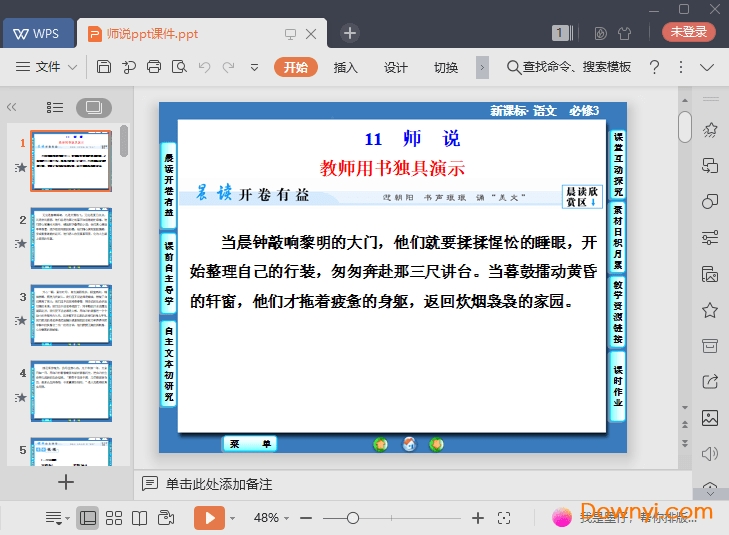Expand the 文件 menu dropdown arrow

73,67
